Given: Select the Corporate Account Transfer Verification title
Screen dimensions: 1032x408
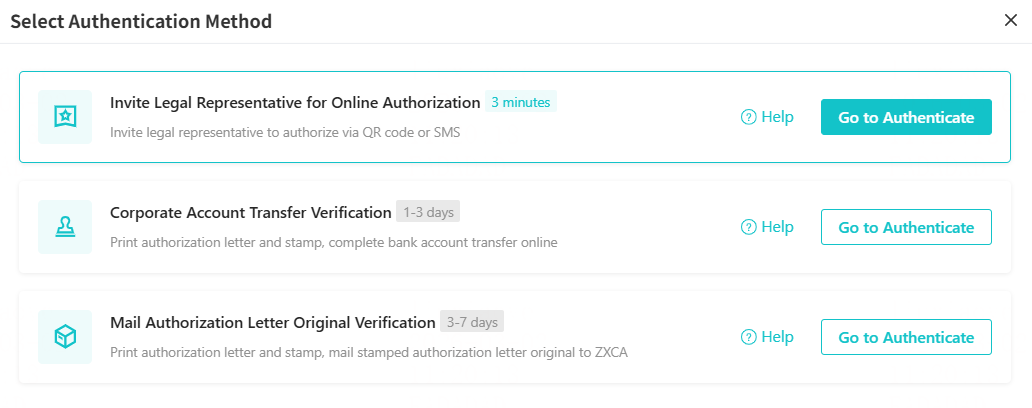Looking at the screenshot, I should coord(250,212).
